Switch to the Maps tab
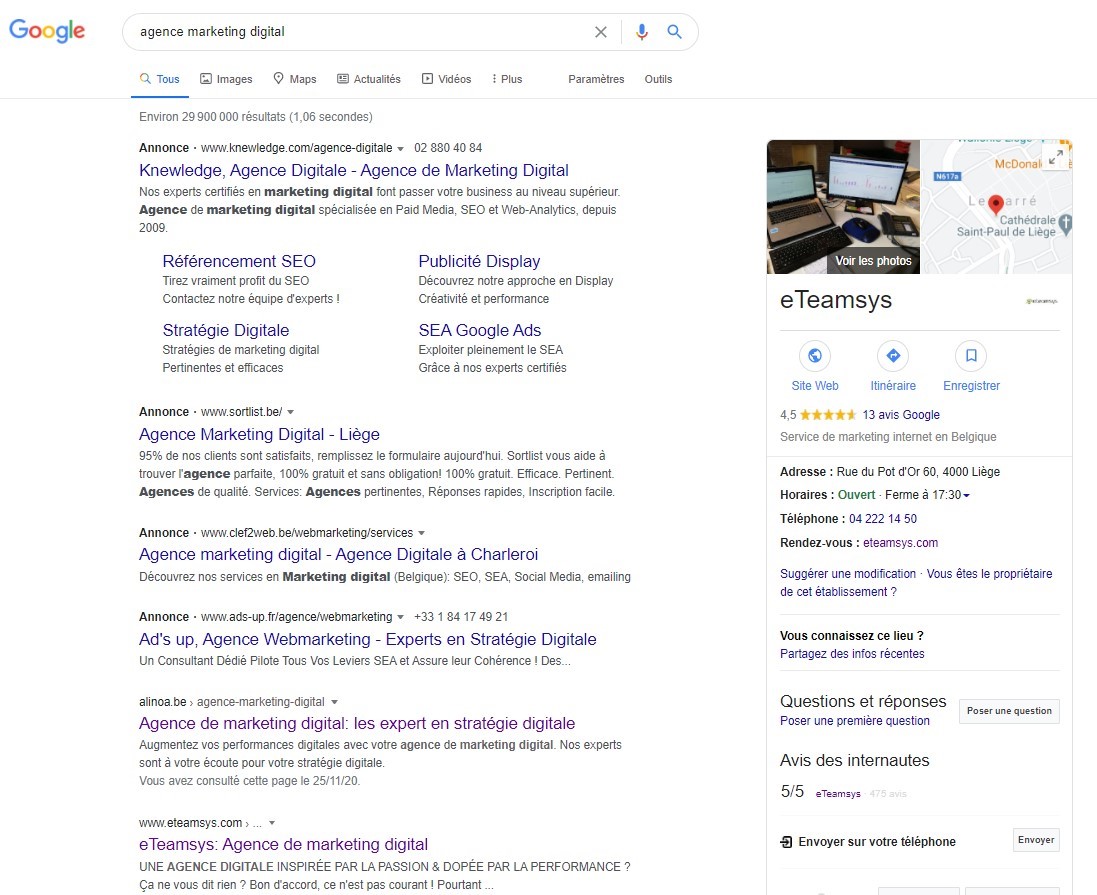 pyautogui.click(x=295, y=79)
